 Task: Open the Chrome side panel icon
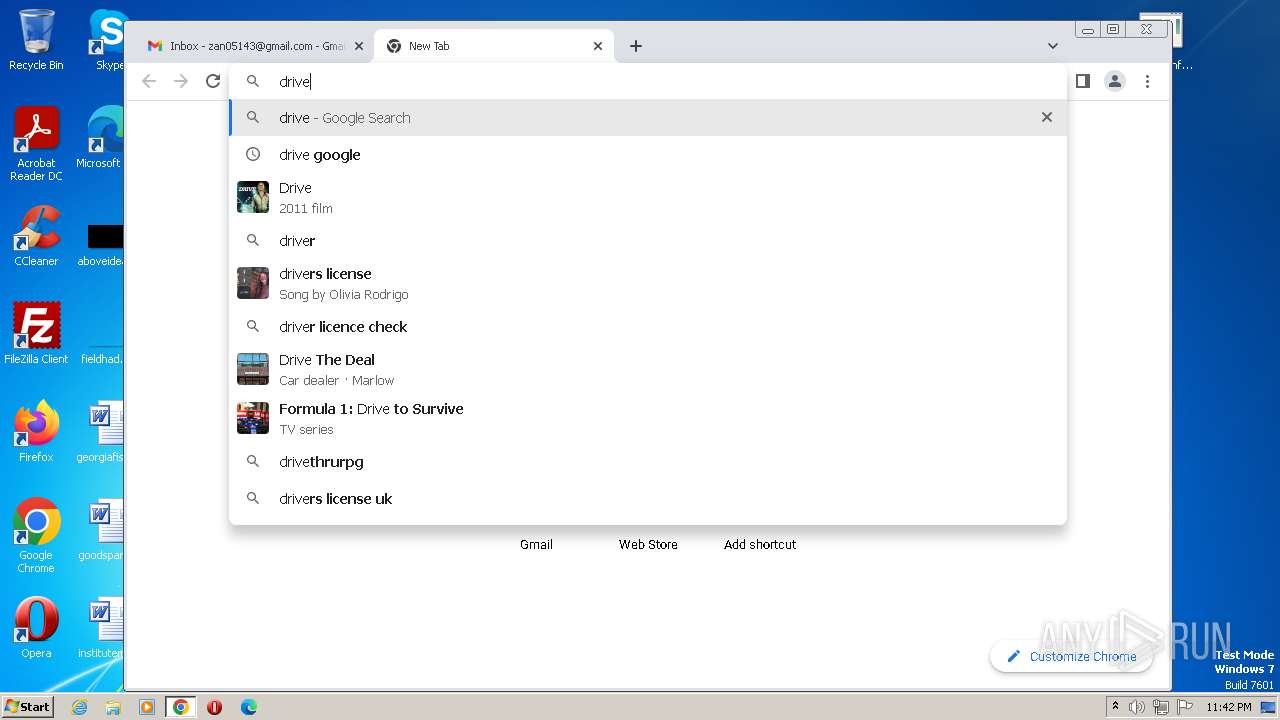point(1082,81)
